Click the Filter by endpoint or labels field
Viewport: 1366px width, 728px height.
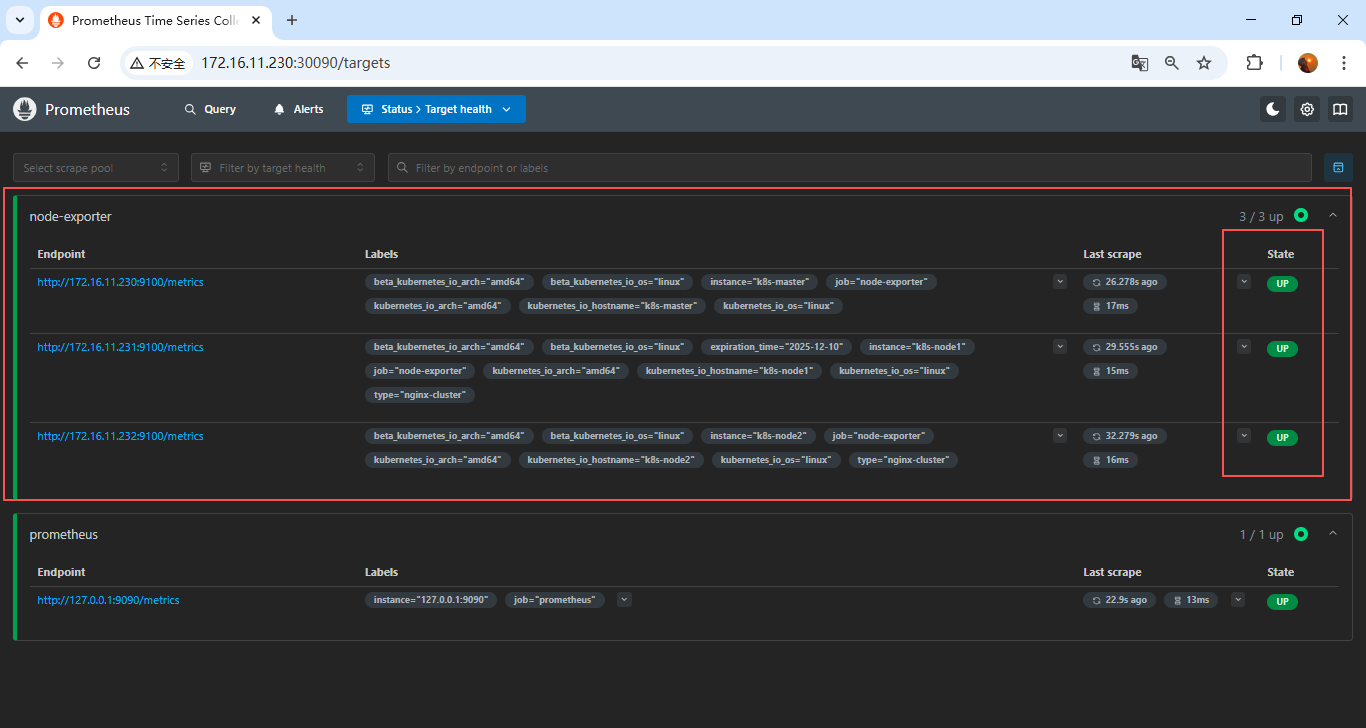pyautogui.click(x=850, y=168)
